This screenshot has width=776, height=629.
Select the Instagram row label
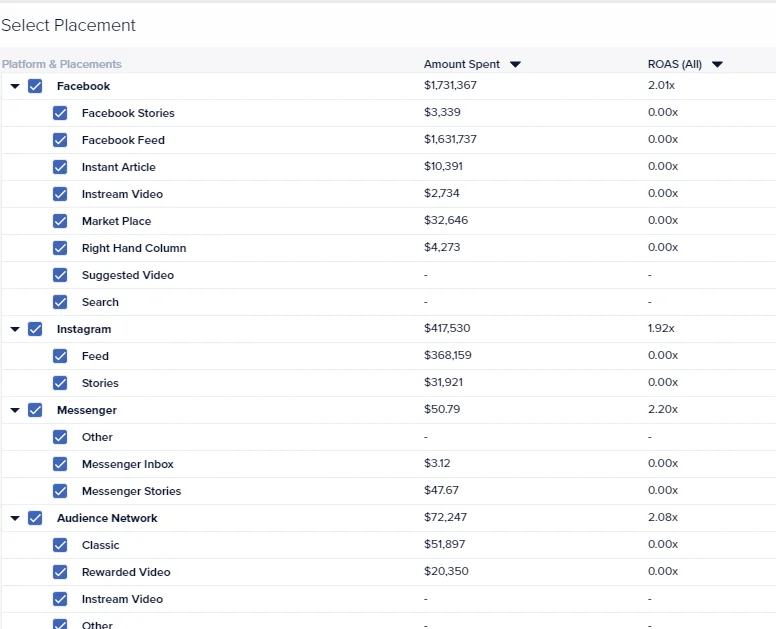pyautogui.click(x=84, y=329)
